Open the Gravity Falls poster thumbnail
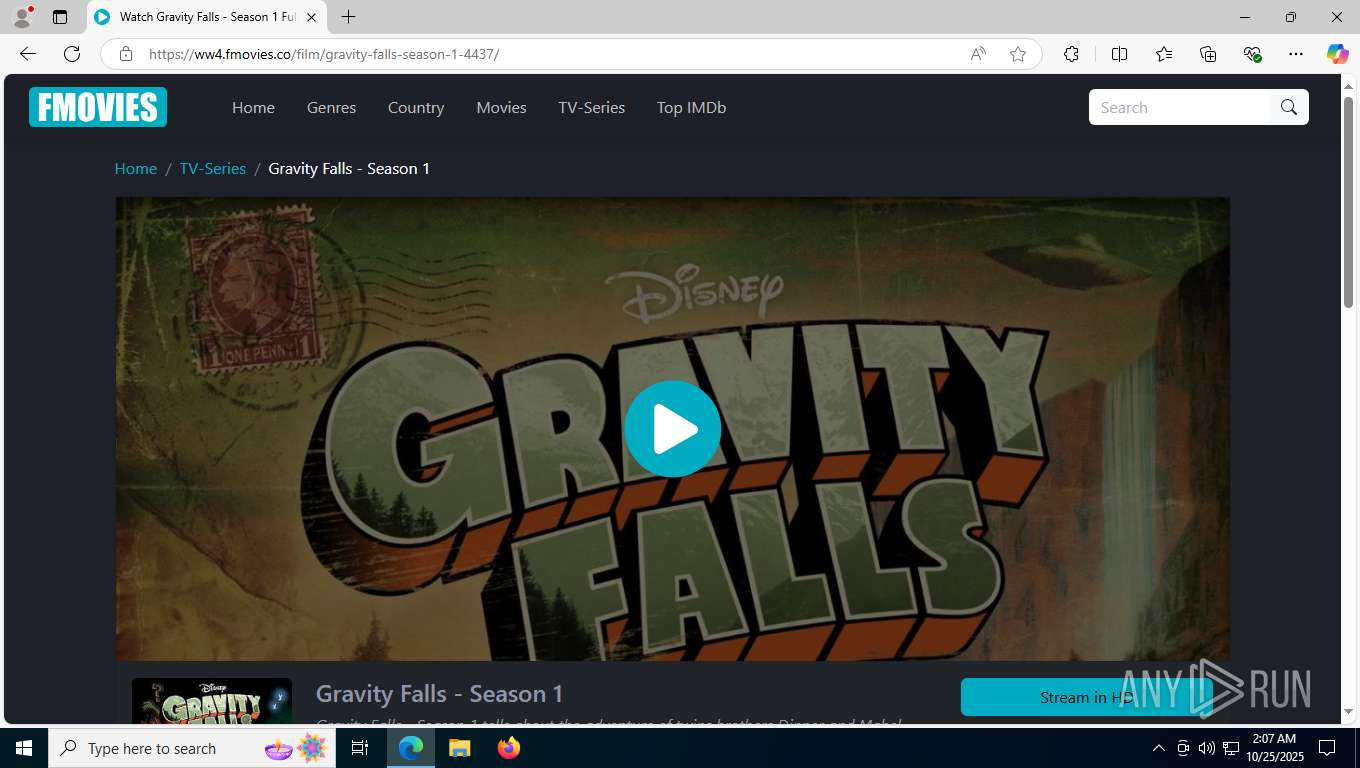Image resolution: width=1360 pixels, height=768 pixels. (212, 700)
